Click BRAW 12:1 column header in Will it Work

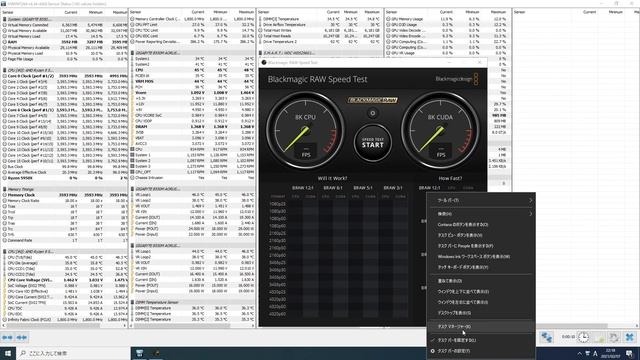(302, 188)
